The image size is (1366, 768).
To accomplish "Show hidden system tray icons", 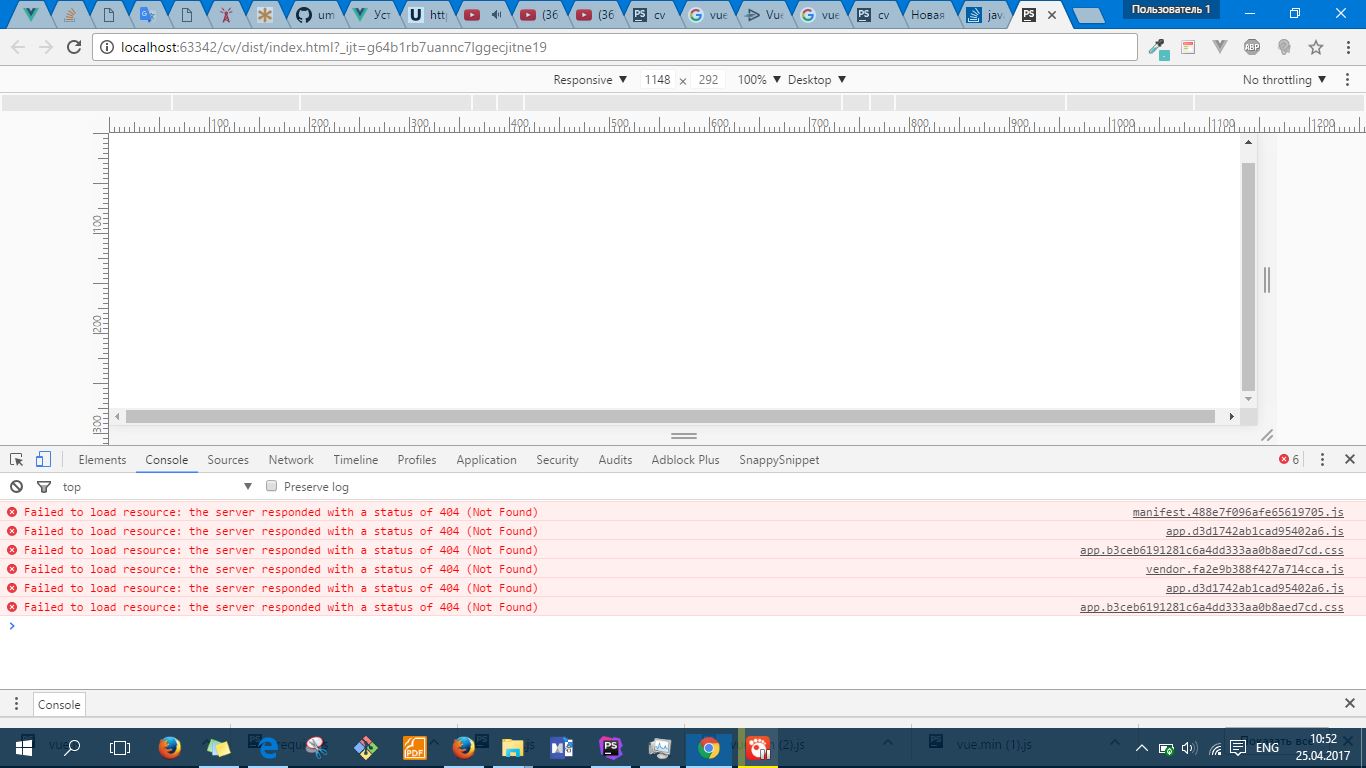I will pos(1142,748).
